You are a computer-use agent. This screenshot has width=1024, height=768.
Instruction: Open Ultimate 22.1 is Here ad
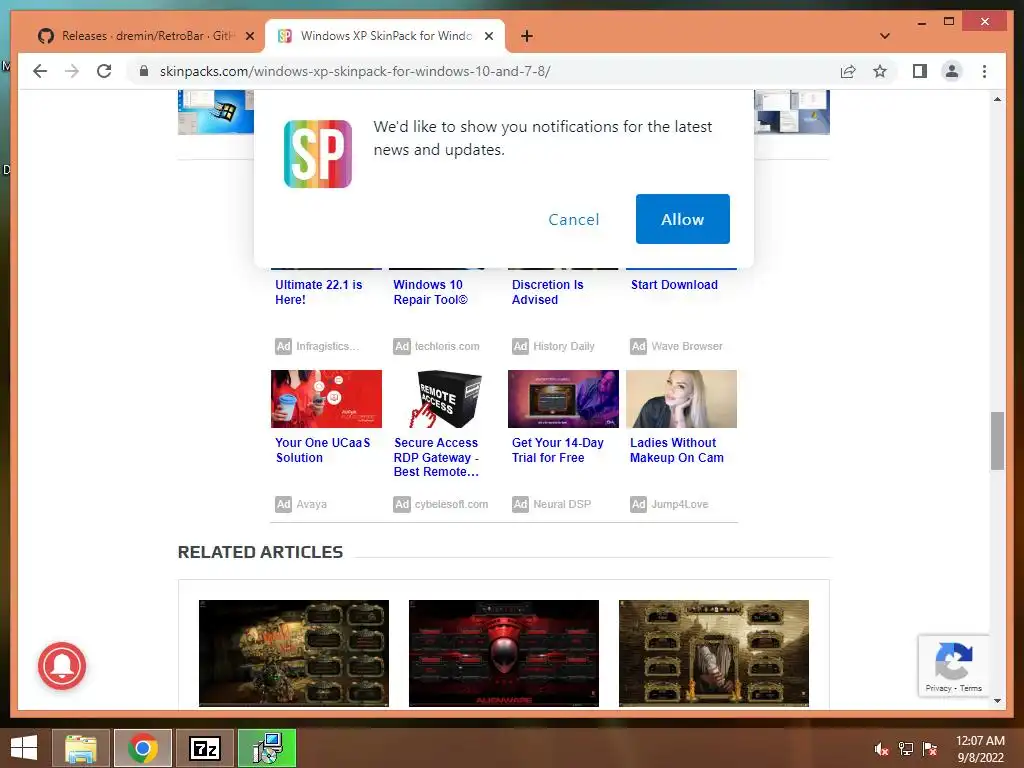tap(318, 292)
